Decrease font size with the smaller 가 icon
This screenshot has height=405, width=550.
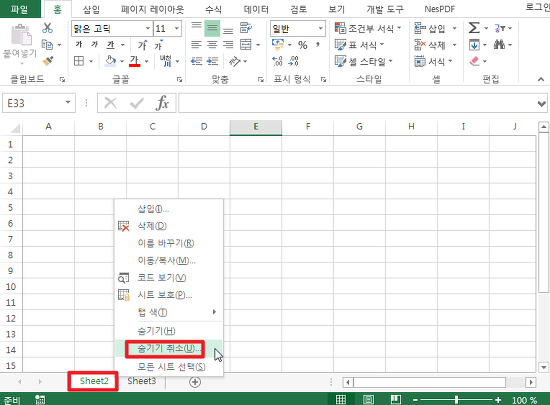pyautogui.click(x=158, y=45)
